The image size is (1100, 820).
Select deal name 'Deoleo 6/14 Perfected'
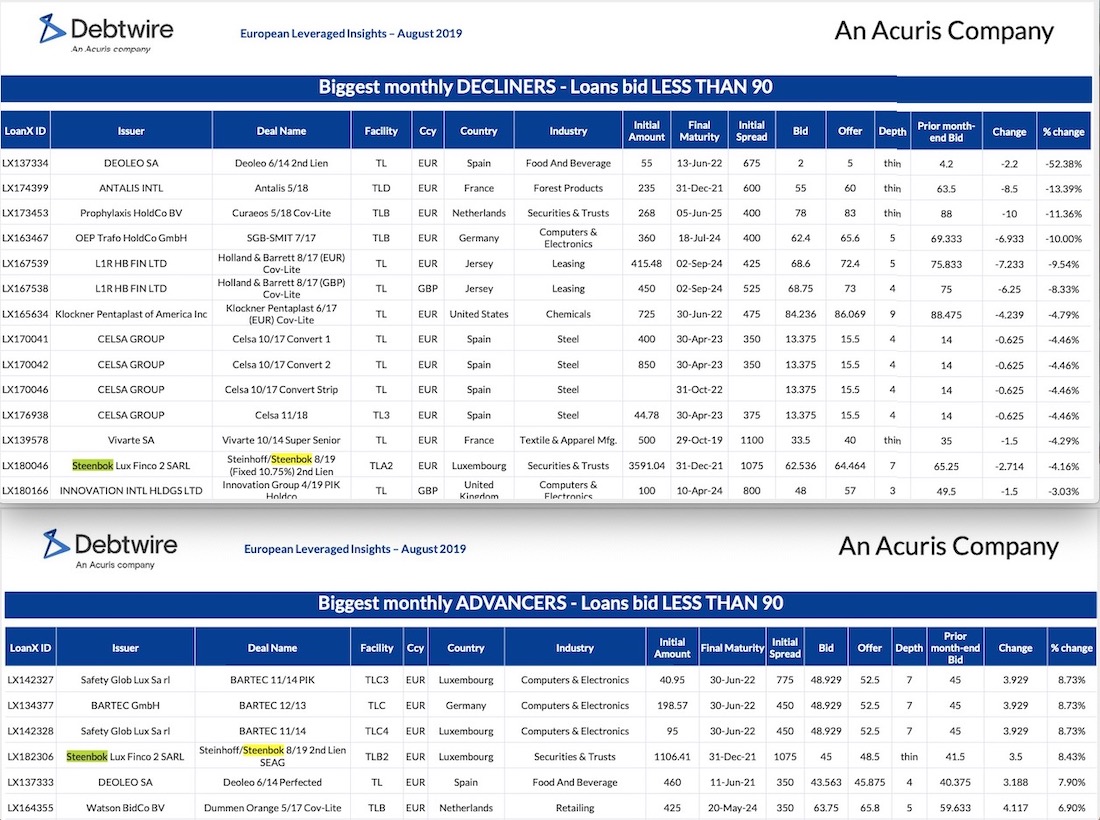click(x=272, y=781)
